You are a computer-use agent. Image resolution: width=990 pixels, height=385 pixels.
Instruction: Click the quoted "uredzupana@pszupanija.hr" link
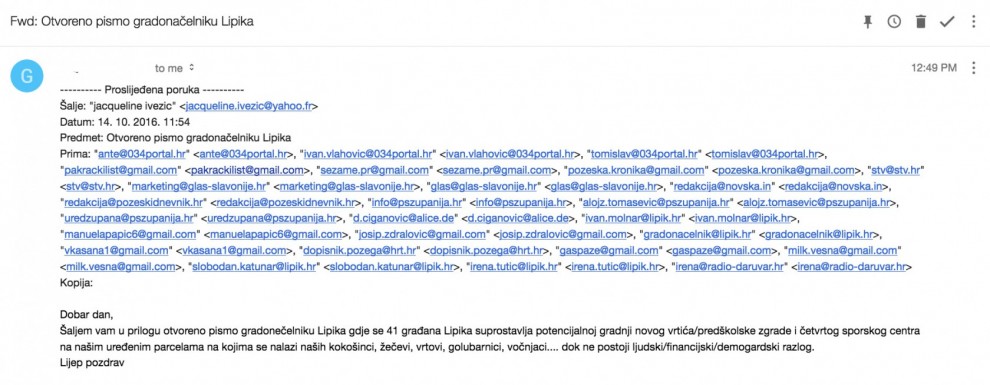pos(128,218)
